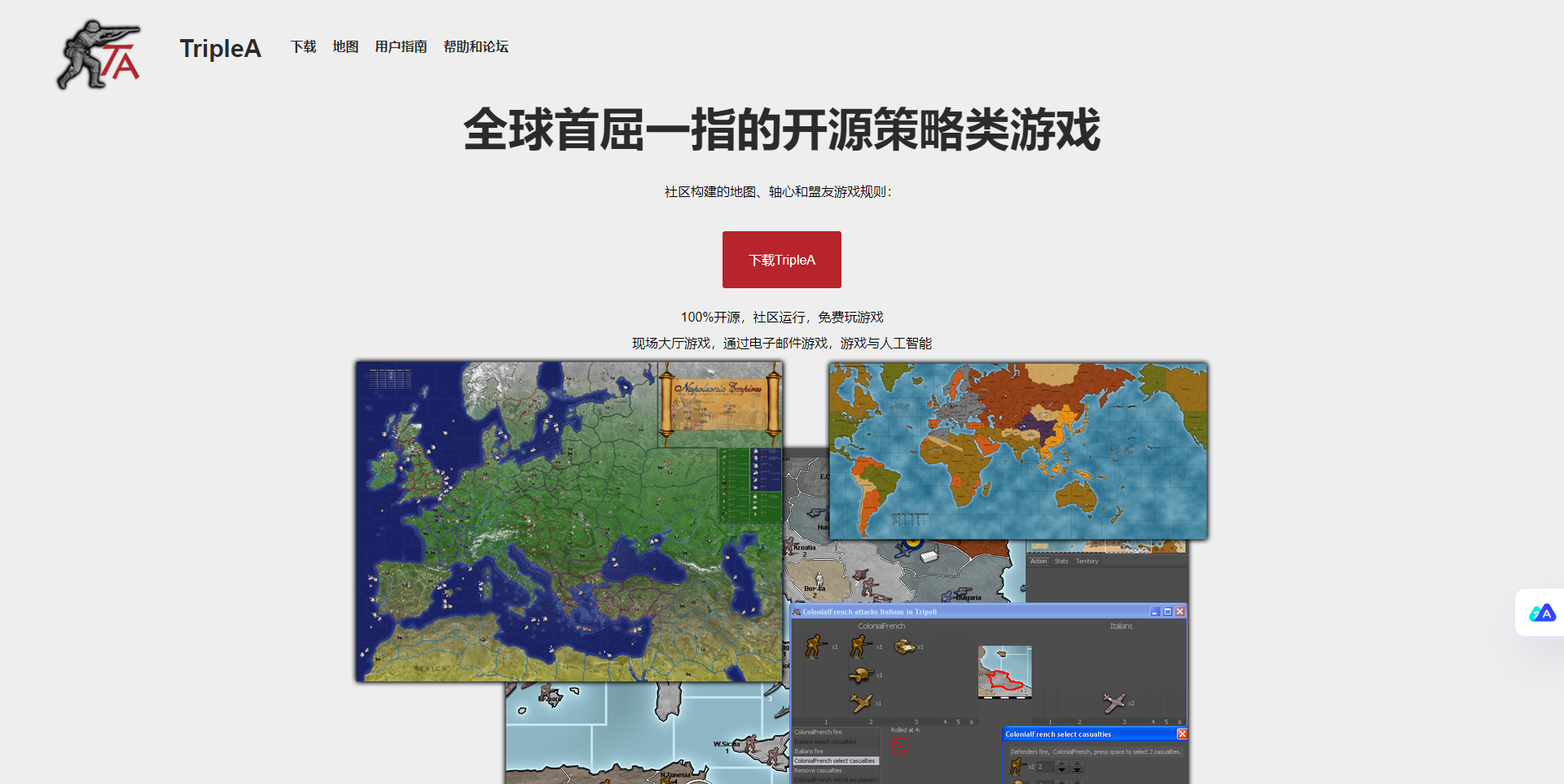1564x784 pixels.
Task: Open the Napoleonic Empires Europe map screenshot
Action: 569,521
